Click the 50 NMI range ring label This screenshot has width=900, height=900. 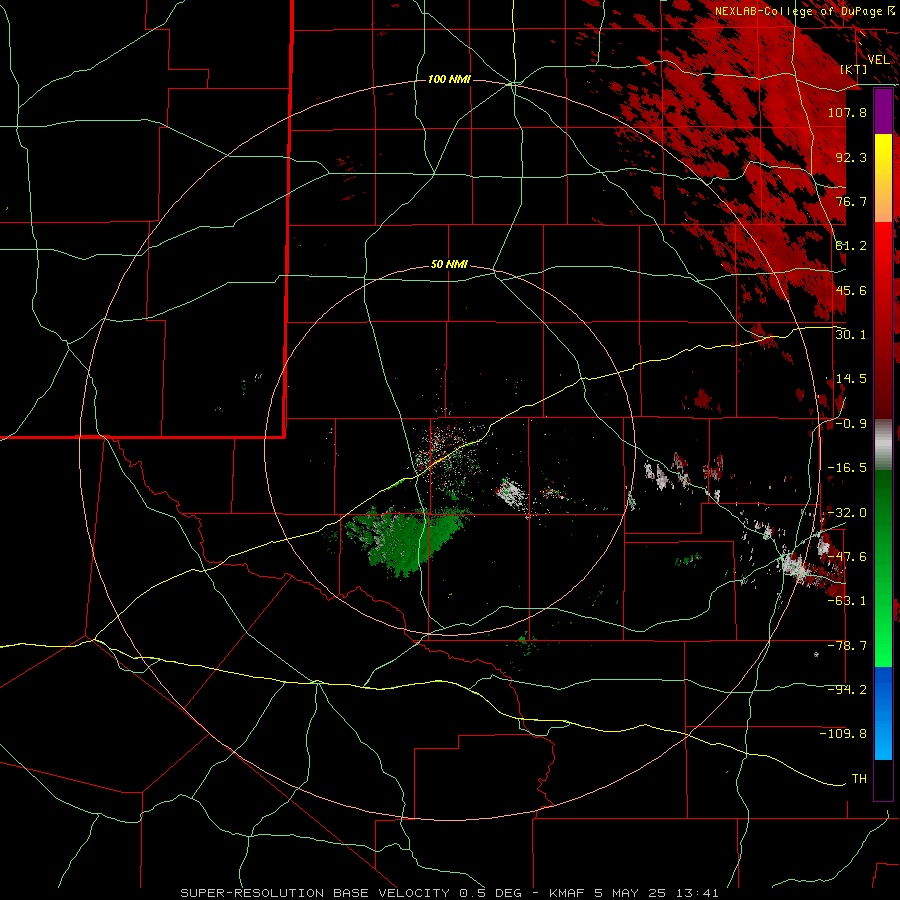pos(449,265)
